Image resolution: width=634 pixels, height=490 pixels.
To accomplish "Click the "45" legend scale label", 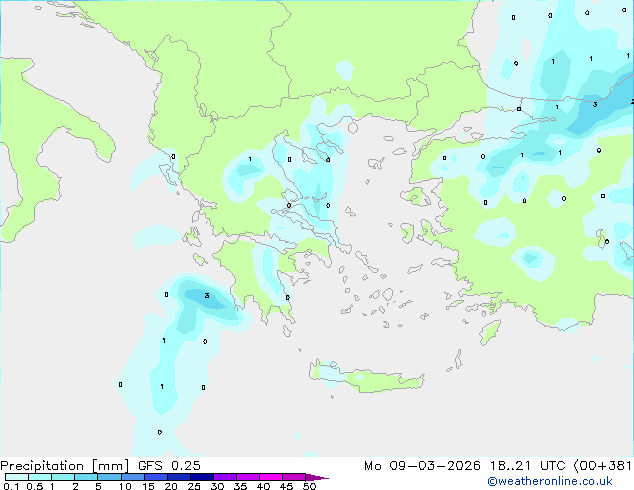I will click(x=286, y=486).
